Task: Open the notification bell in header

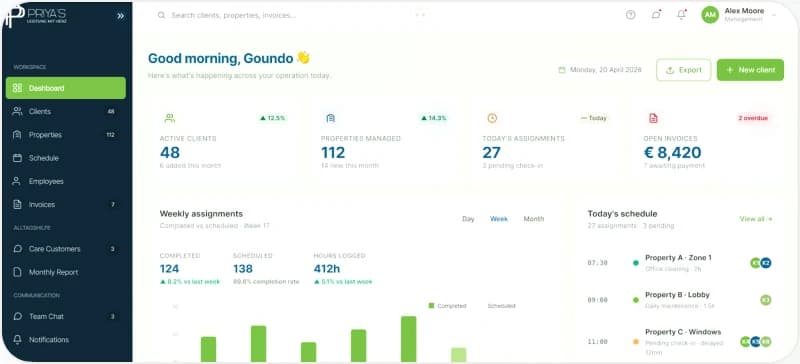Action: (x=681, y=15)
